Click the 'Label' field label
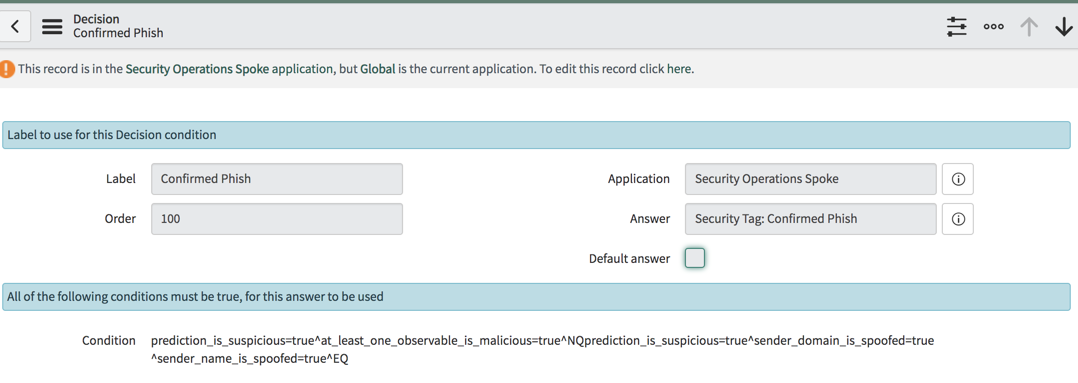 [121, 179]
